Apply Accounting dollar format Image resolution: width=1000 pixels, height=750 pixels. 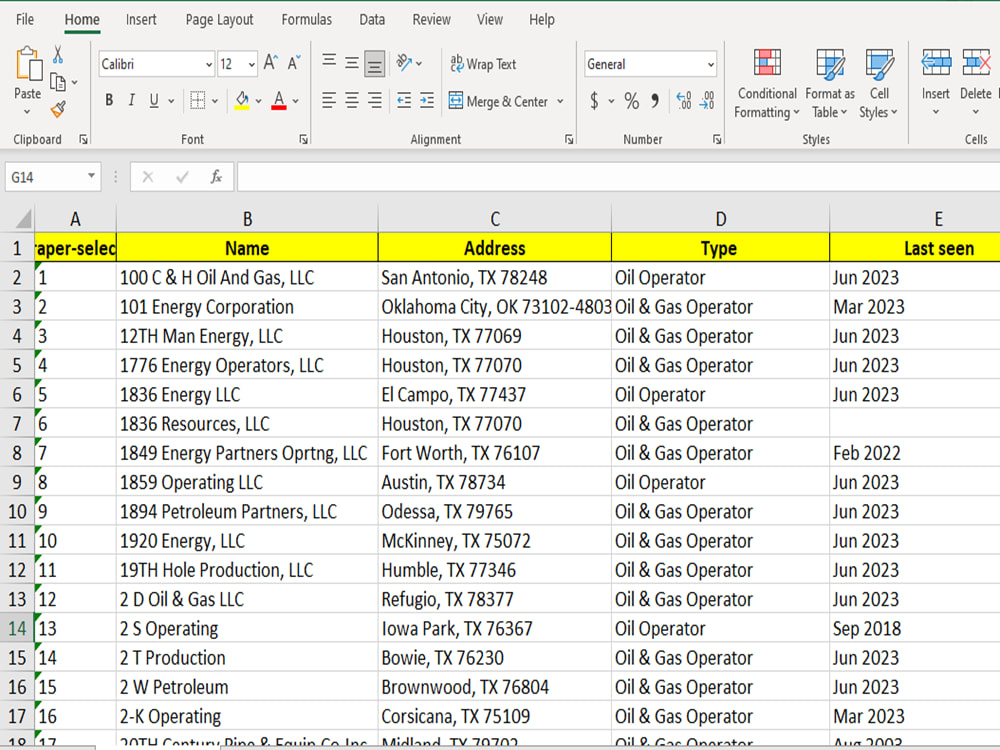(594, 101)
